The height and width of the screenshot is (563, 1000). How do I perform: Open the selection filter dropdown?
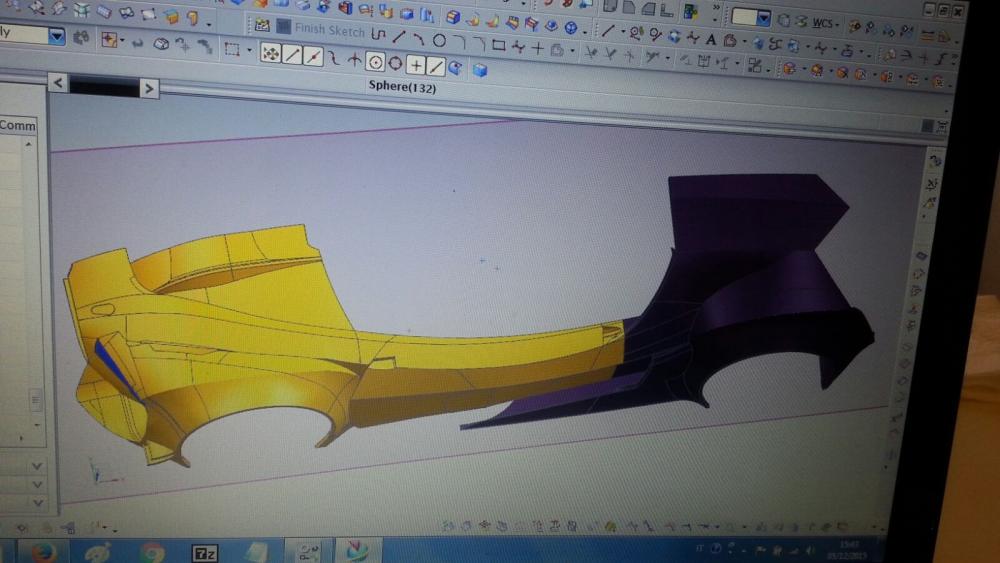click(x=56, y=36)
